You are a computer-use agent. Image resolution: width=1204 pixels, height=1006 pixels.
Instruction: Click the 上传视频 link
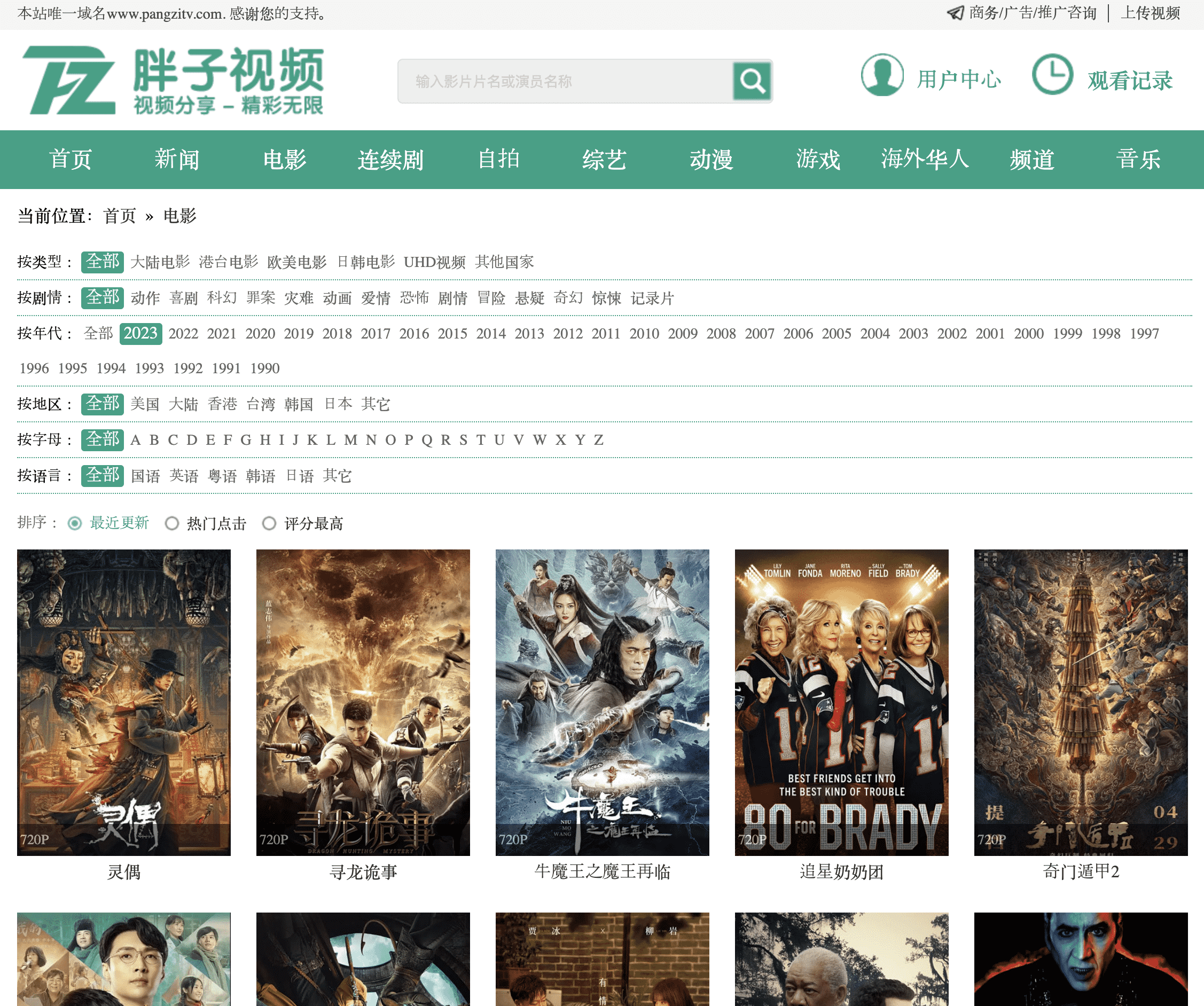pos(1150,13)
